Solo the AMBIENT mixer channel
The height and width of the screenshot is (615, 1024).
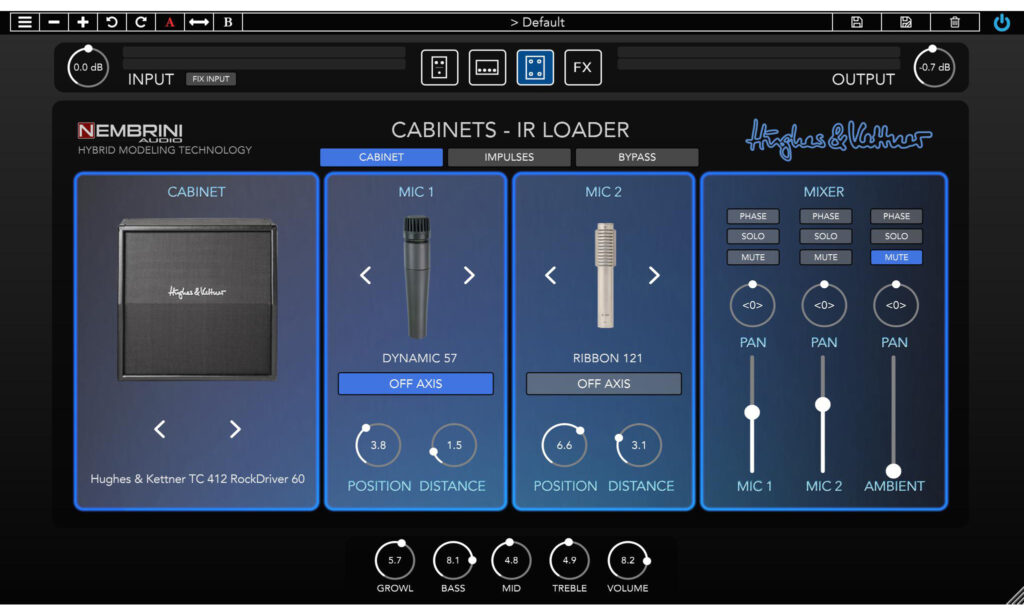(896, 236)
